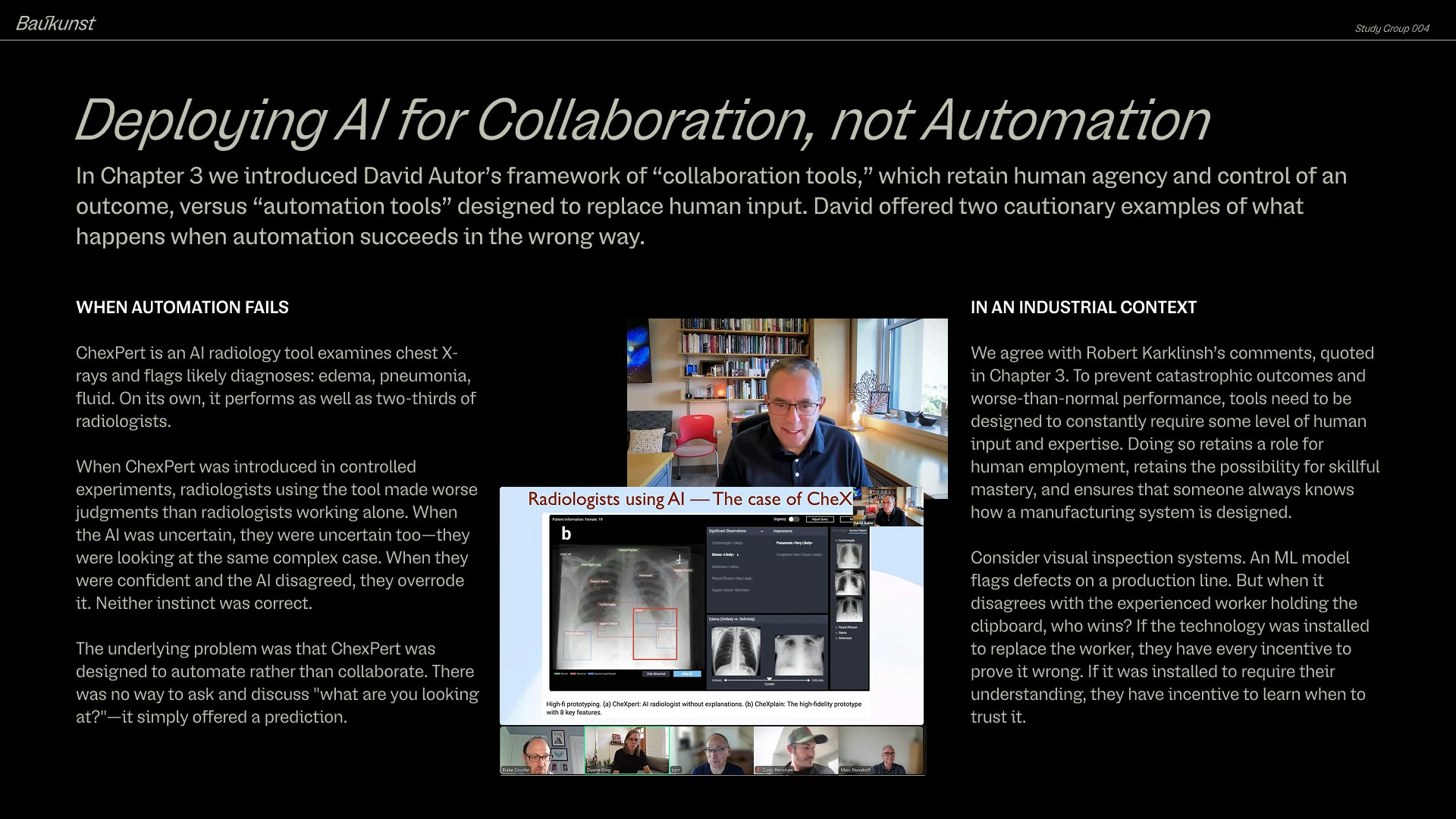Click Cody Henshaw's muted microphone icon
1456x819 pixels.
pos(758,770)
